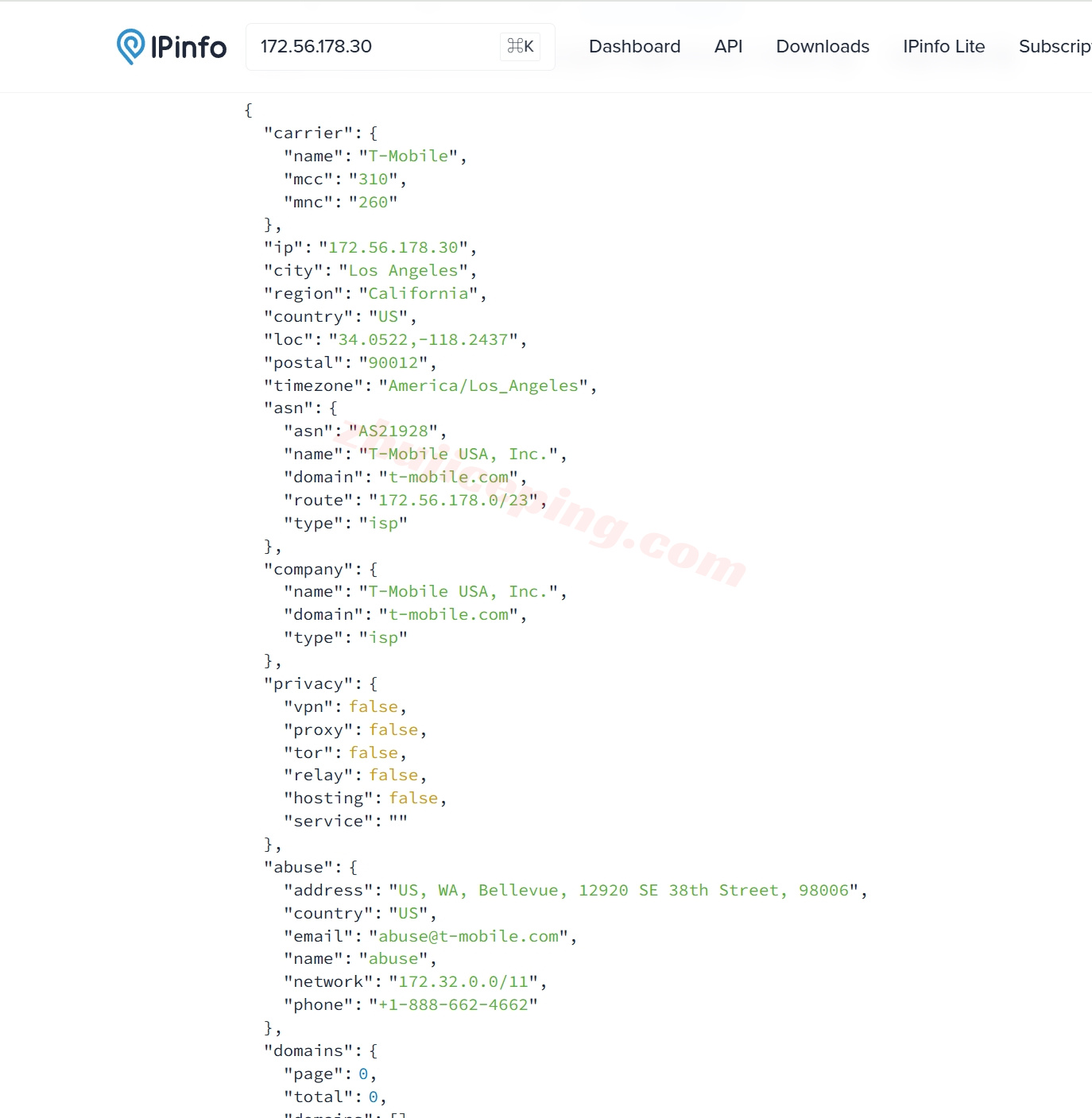This screenshot has width=1092, height=1118.
Task: Open the IPinfo Lite link
Action: point(943,46)
